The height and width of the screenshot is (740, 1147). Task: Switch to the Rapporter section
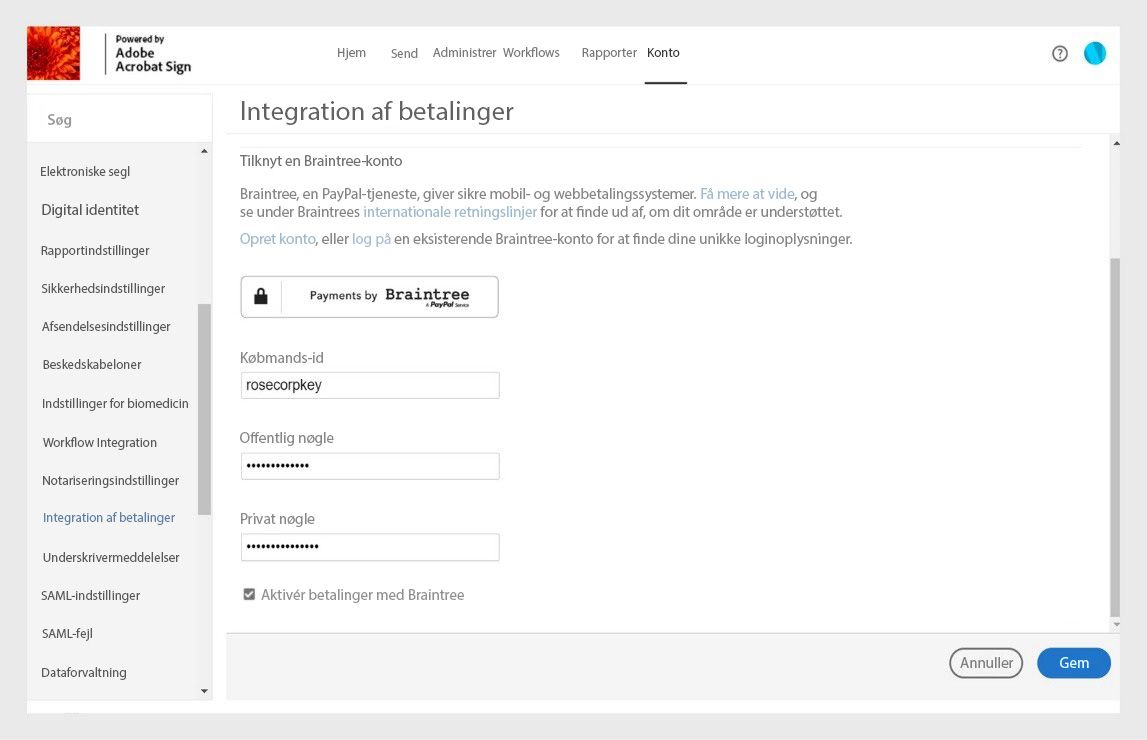609,52
